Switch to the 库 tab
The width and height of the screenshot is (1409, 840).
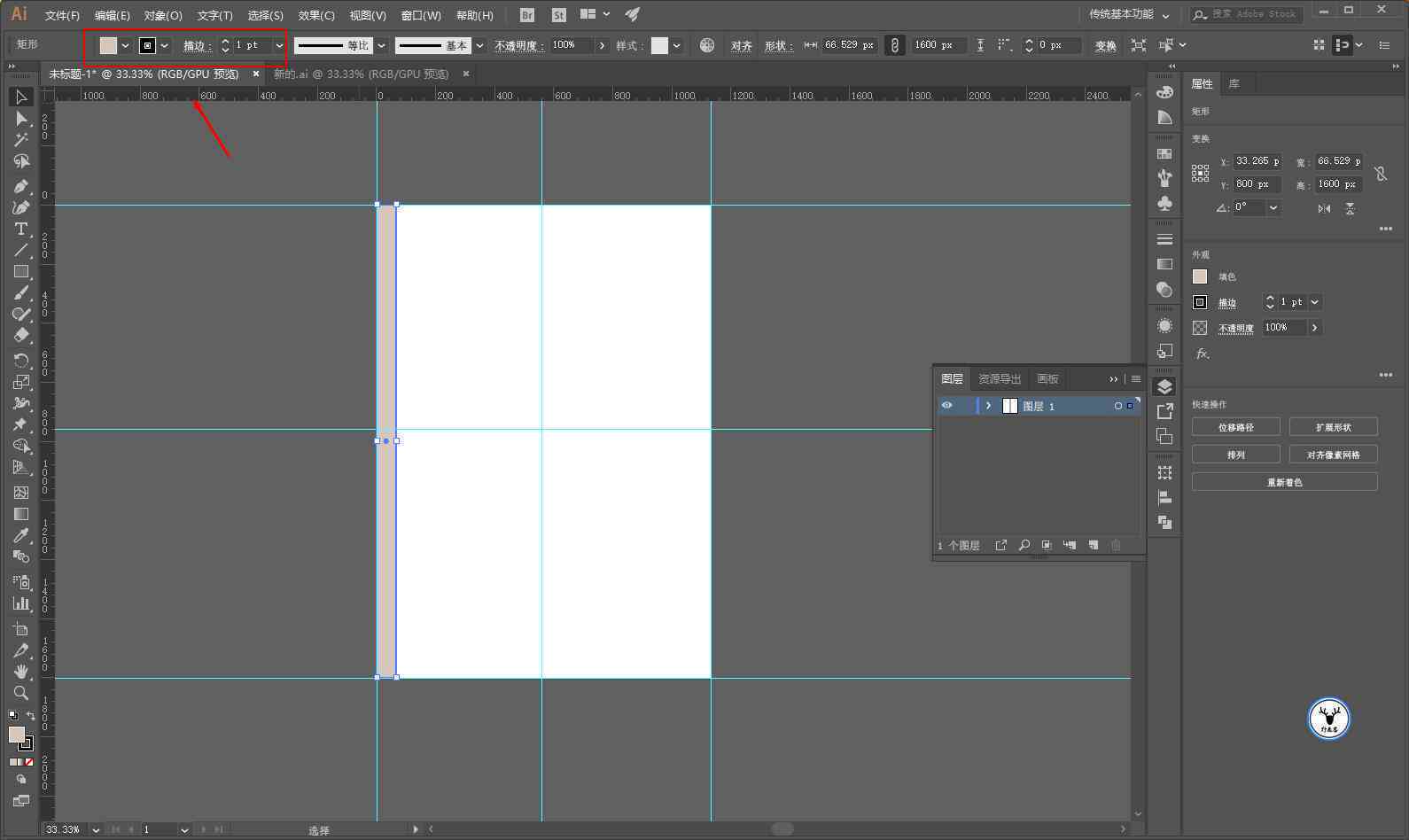[x=1234, y=84]
